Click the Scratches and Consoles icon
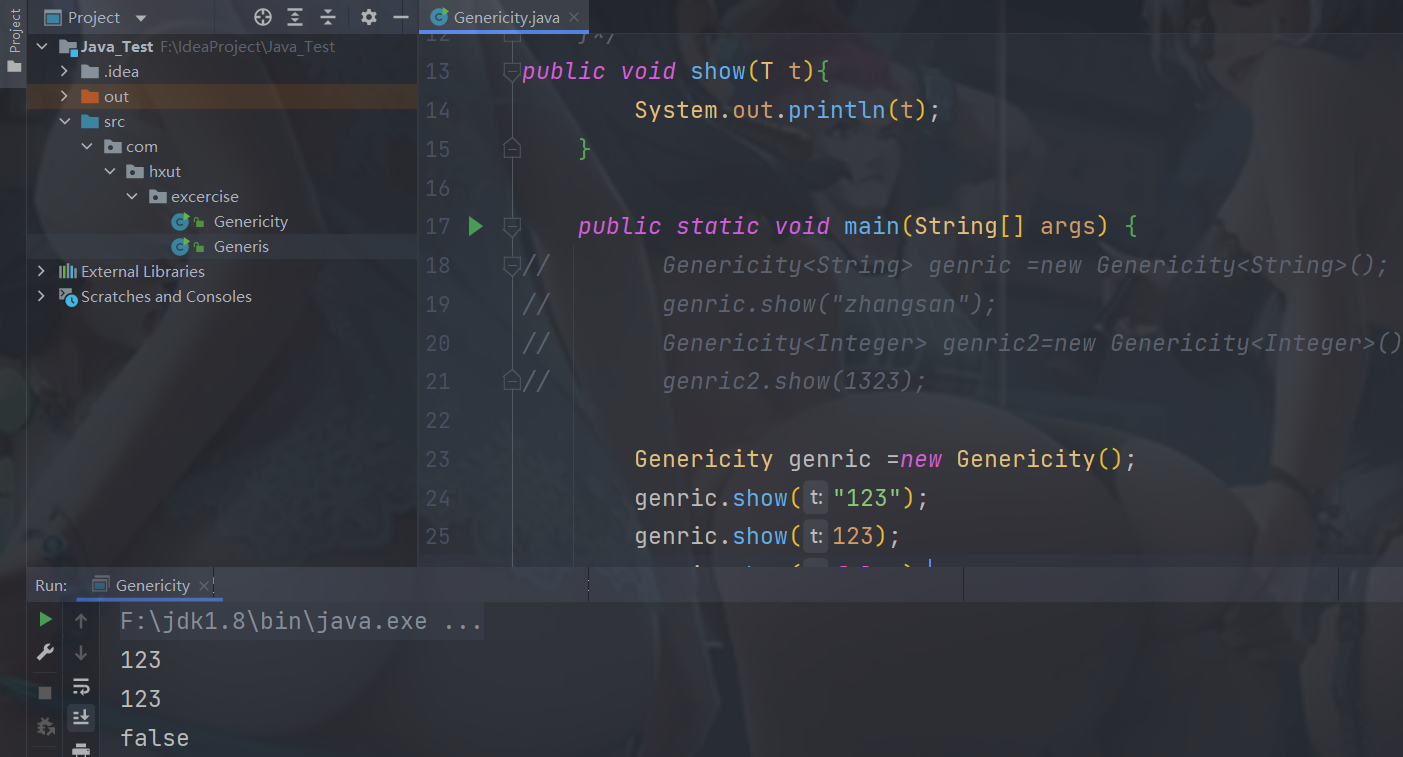1403x757 pixels. pos(68,297)
